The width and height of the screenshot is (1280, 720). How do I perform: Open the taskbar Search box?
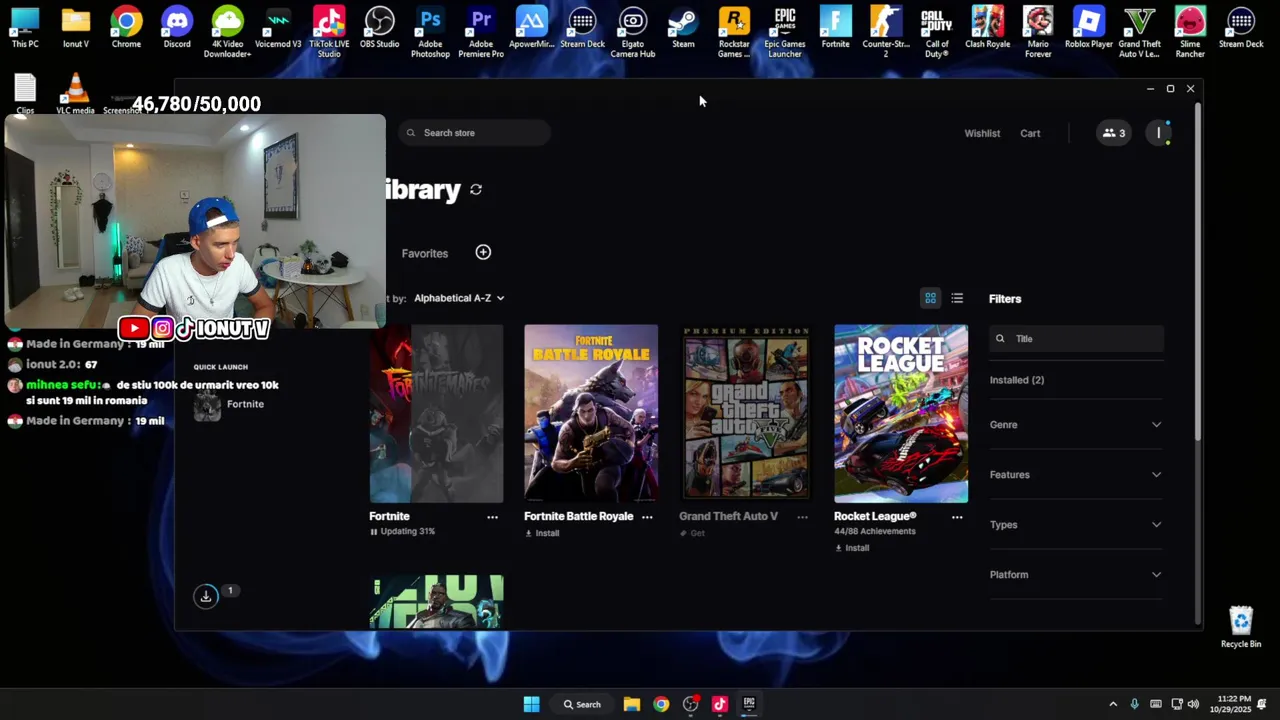point(581,704)
